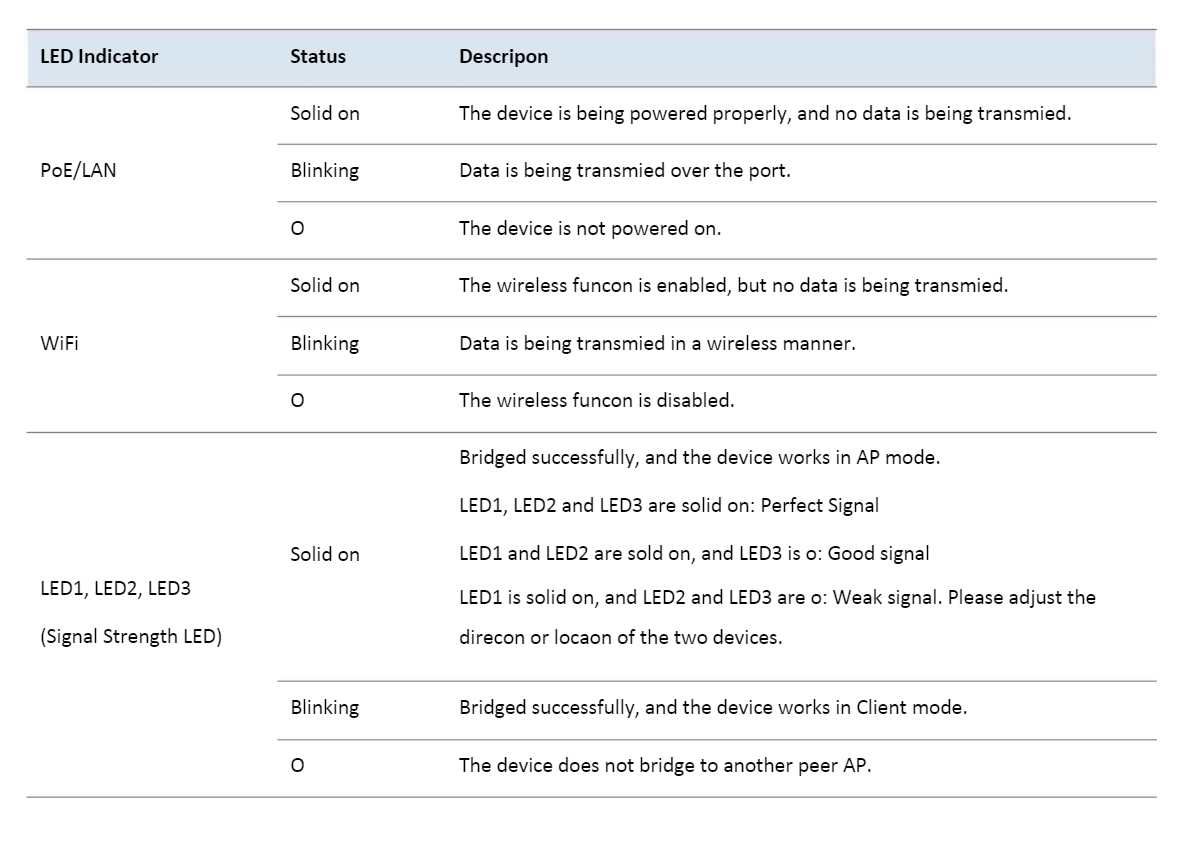The width and height of the screenshot is (1189, 841).
Task: Click the "Good signal" description line
Action: coord(693,553)
